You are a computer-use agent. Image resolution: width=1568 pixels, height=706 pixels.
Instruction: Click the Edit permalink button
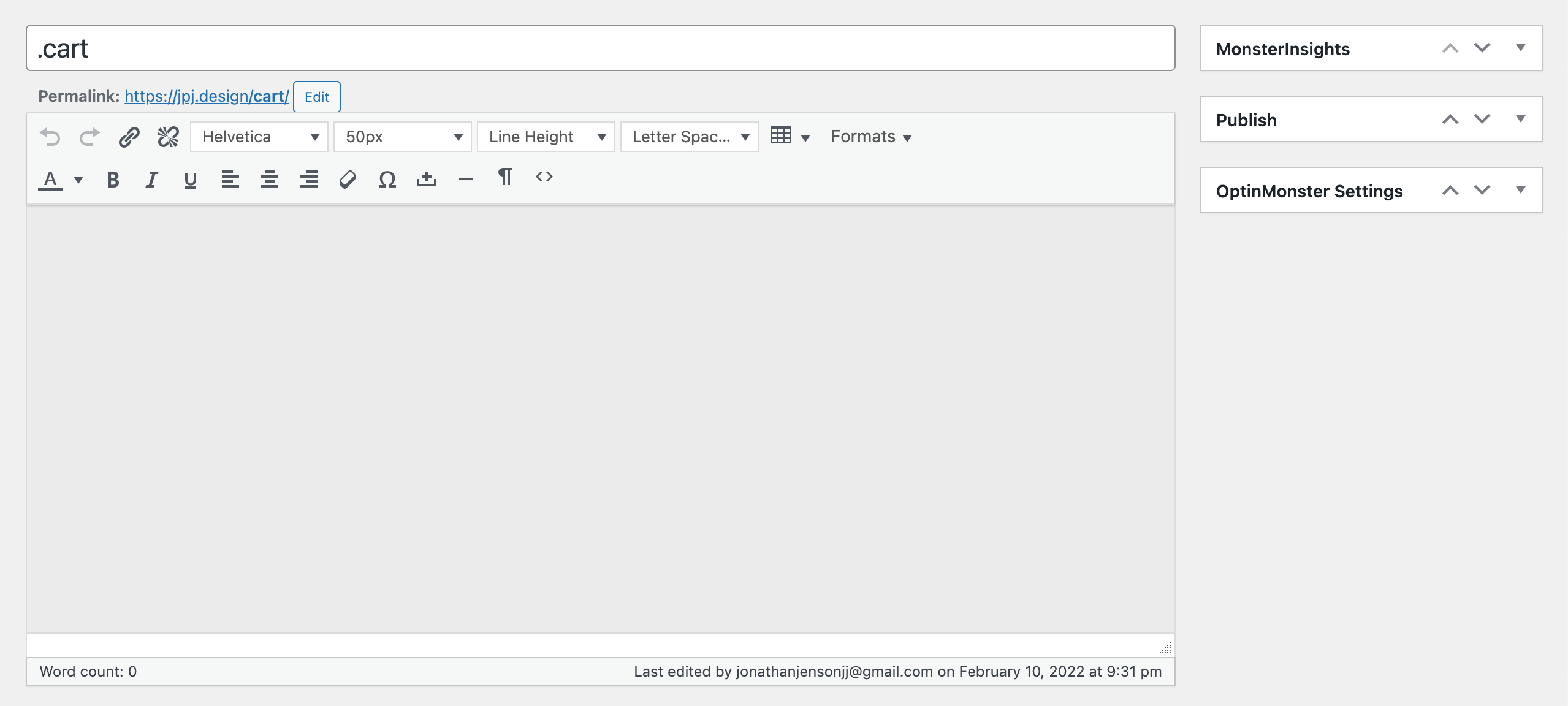pyautogui.click(x=316, y=97)
